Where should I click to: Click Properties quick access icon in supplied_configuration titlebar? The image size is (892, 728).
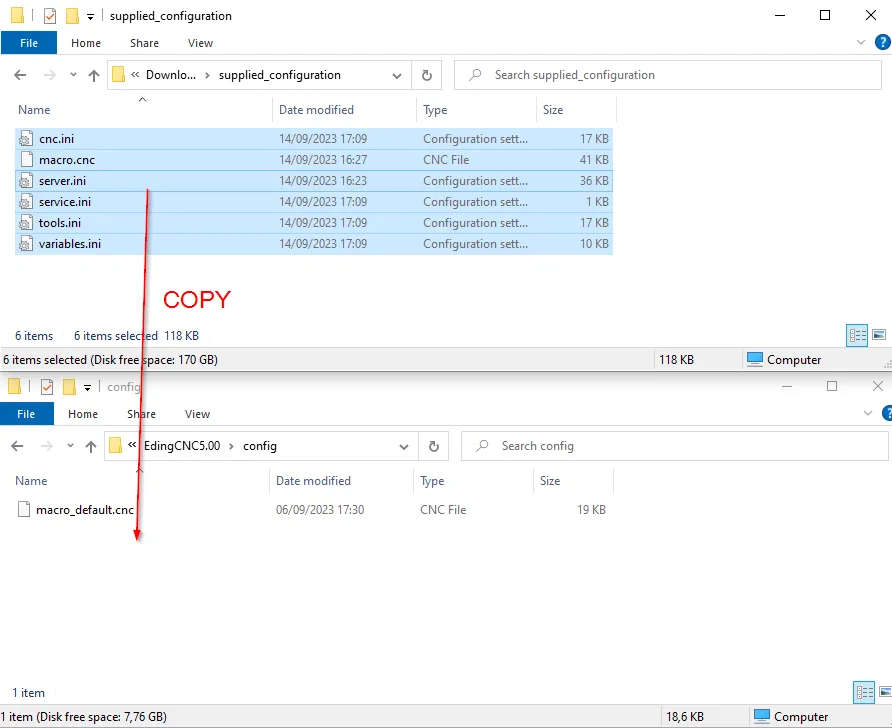49,16
